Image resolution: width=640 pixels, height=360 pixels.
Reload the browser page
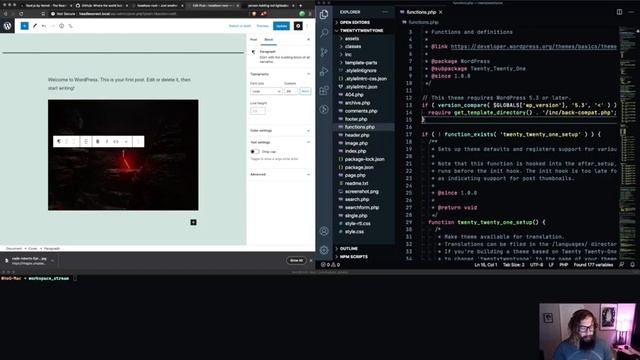tap(21, 13)
